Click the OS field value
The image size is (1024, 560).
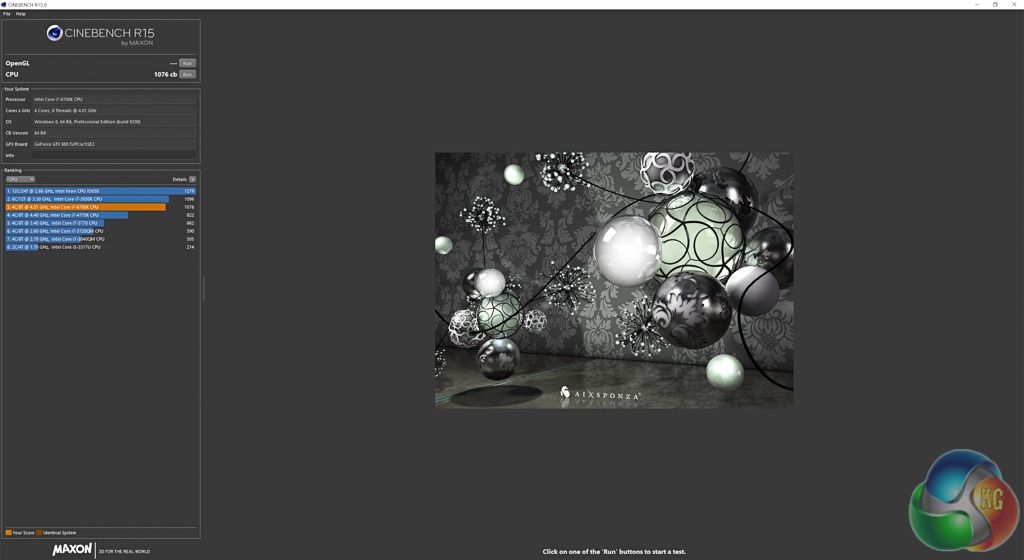114,121
